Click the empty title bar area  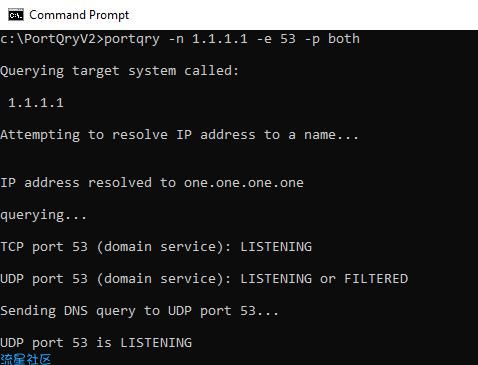tap(300, 15)
